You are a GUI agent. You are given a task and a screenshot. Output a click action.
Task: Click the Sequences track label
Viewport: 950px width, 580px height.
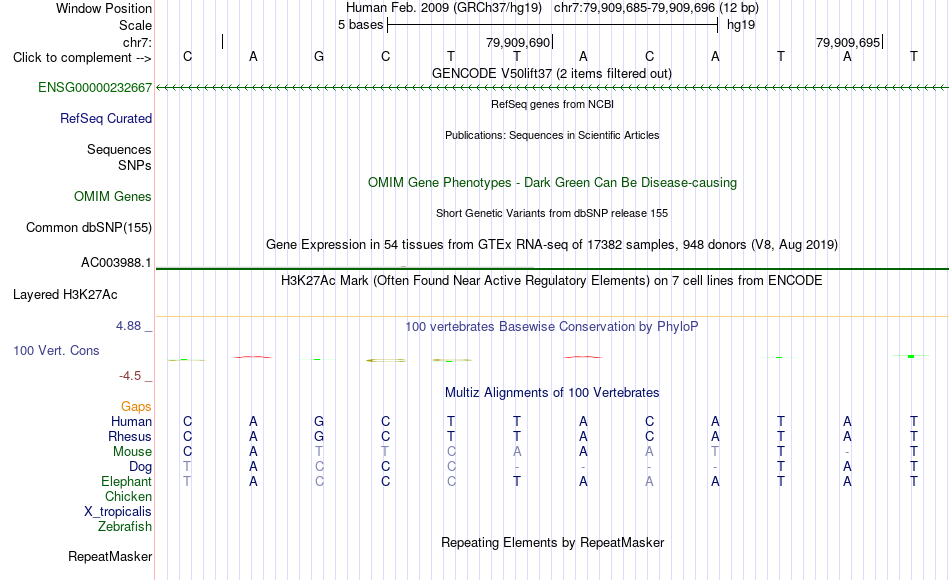[x=119, y=149]
